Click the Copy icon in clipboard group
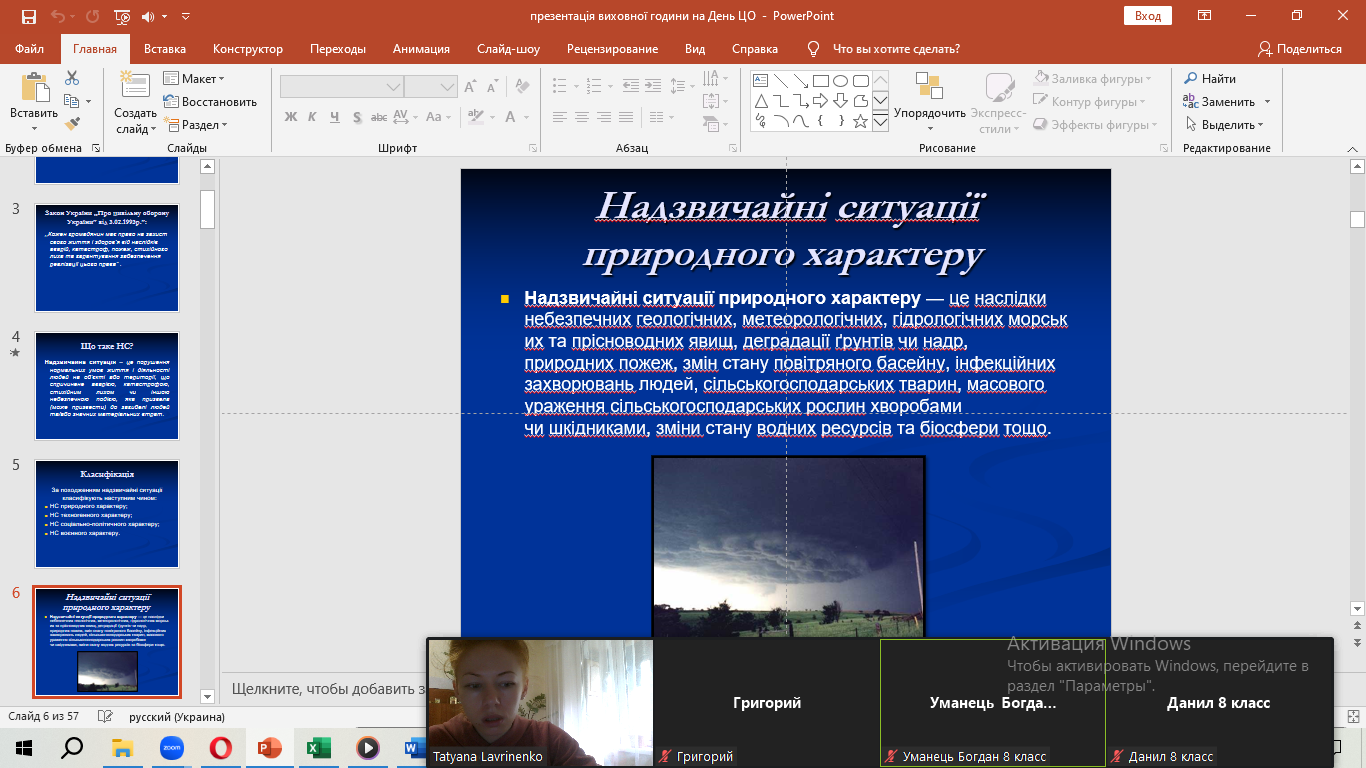This screenshot has height=768, width=1366. pyautogui.click(x=72, y=101)
